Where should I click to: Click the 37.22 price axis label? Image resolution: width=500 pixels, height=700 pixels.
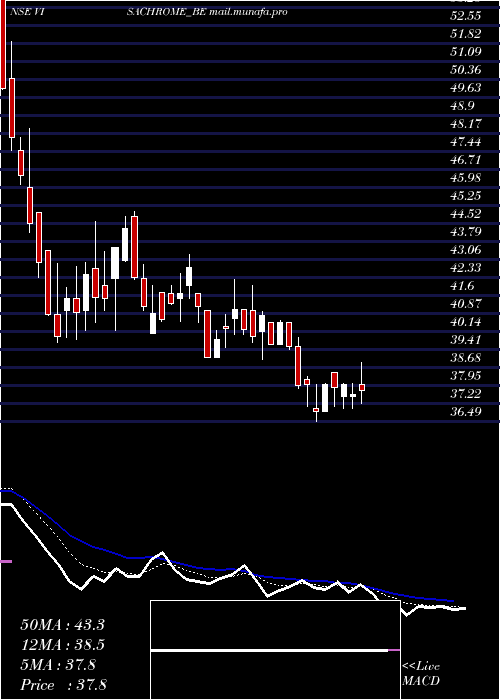pos(464,394)
